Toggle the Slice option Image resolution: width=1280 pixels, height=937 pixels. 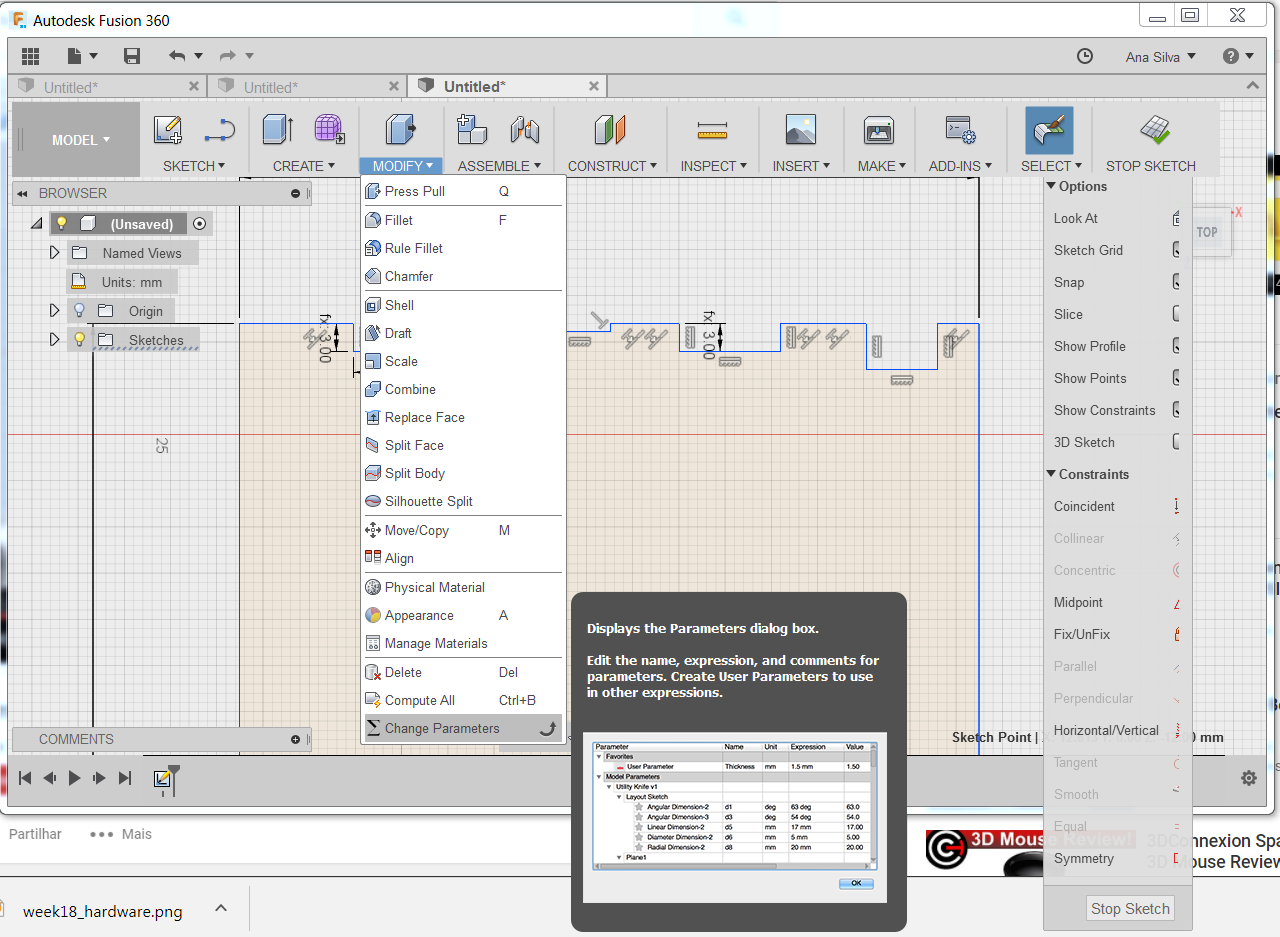click(x=1176, y=314)
